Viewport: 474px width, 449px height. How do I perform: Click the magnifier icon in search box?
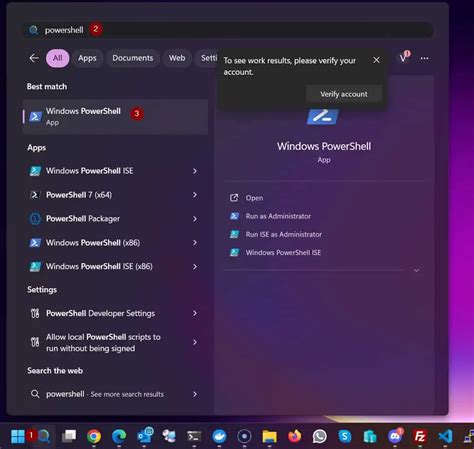tap(33, 30)
